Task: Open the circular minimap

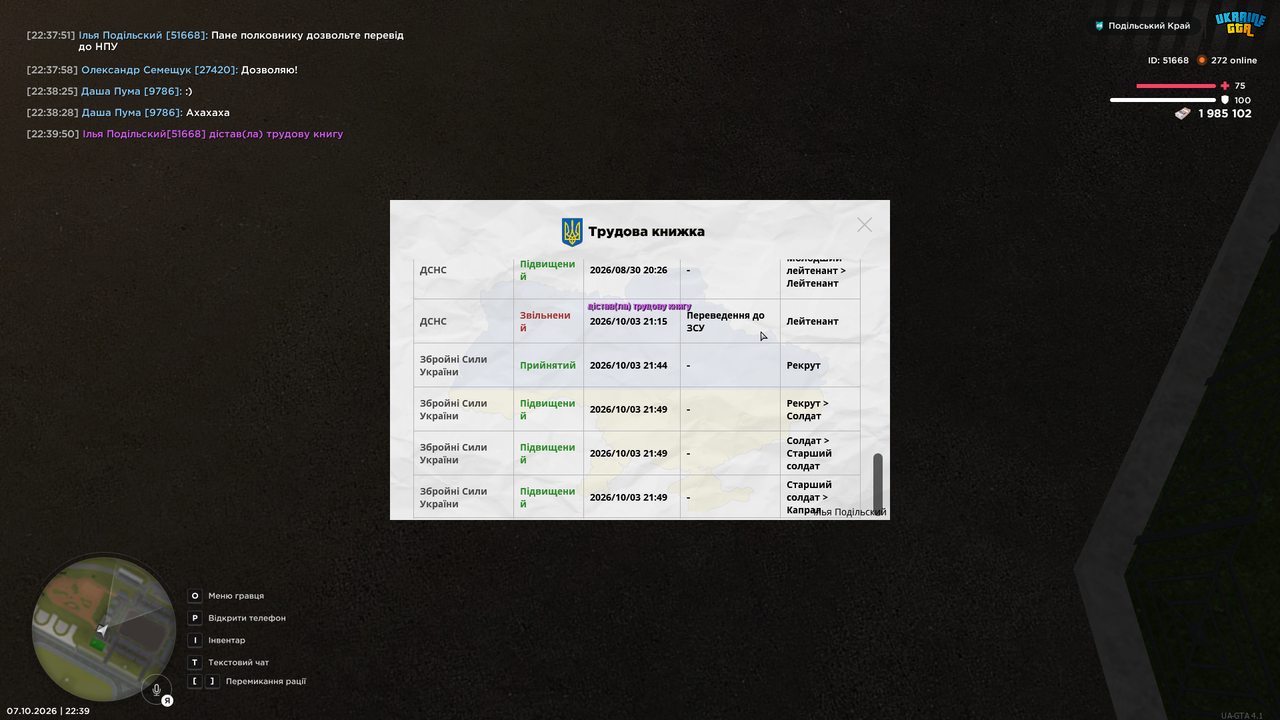Action: (103, 629)
